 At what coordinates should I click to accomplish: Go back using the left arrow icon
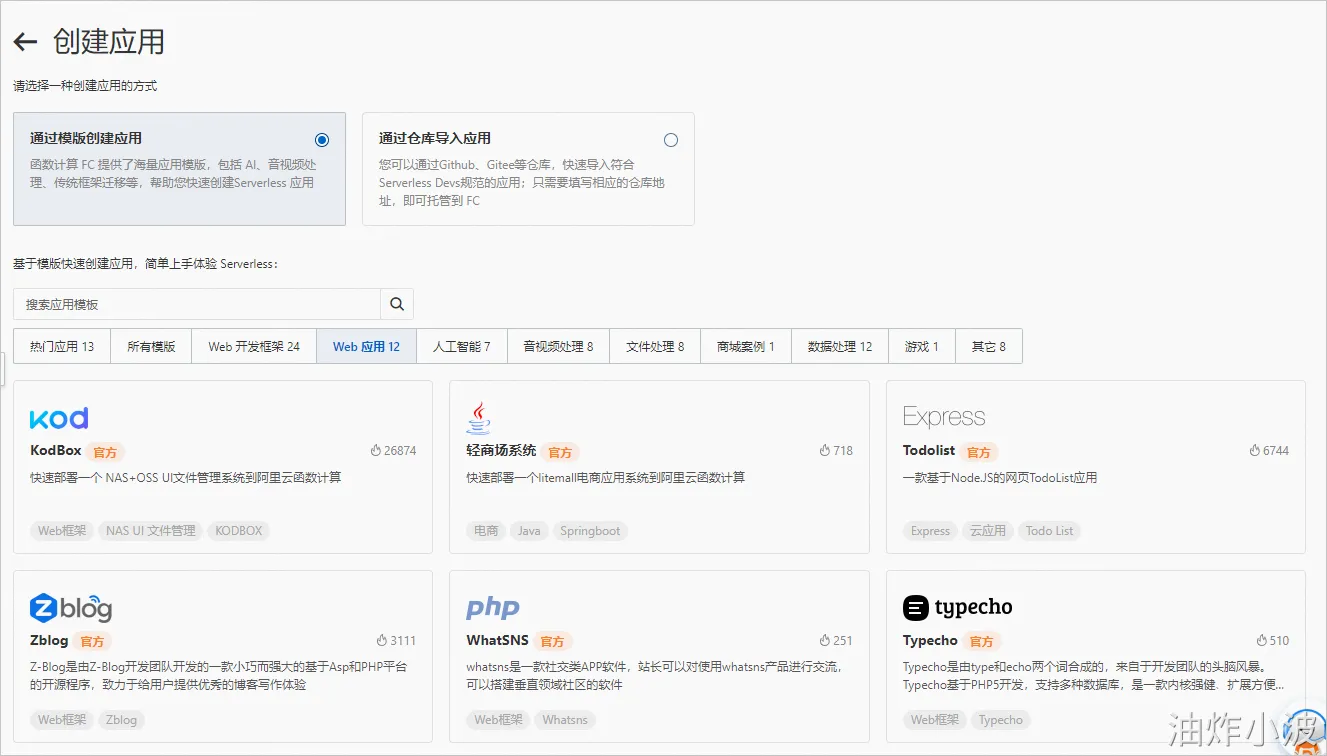(25, 42)
